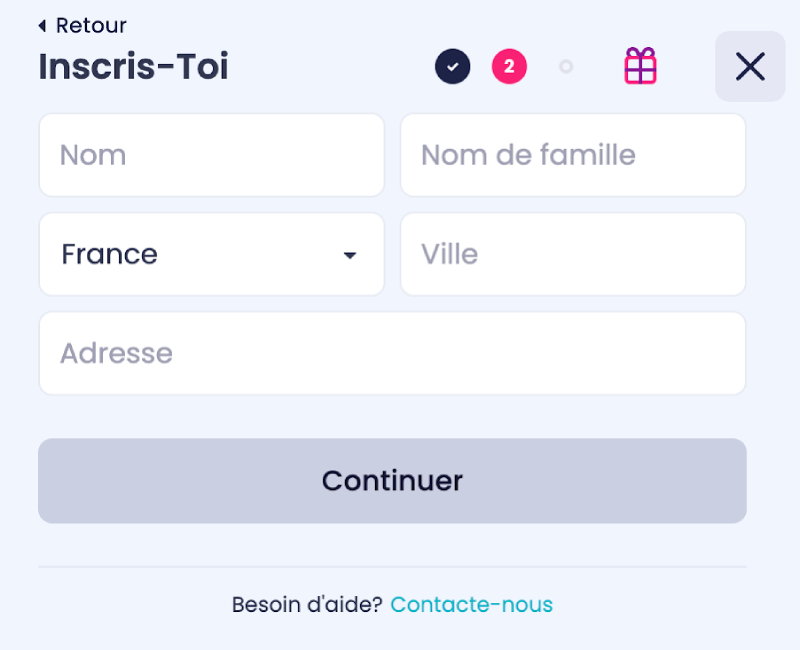Image resolution: width=800 pixels, height=650 pixels.
Task: Click the divider line below Continuer
Action: (x=392, y=567)
